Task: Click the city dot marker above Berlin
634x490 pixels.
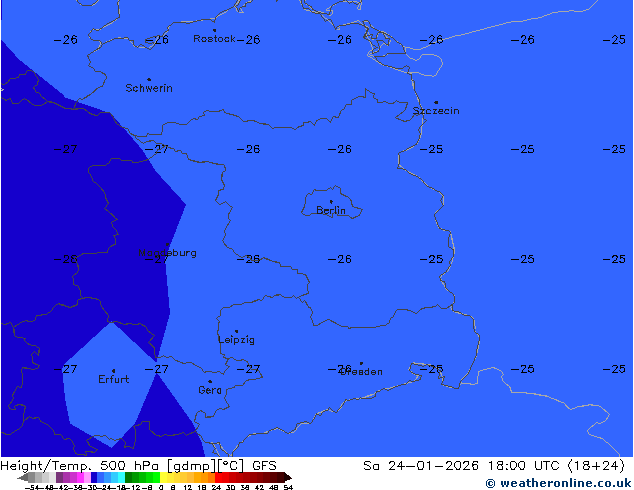Action: (331, 202)
